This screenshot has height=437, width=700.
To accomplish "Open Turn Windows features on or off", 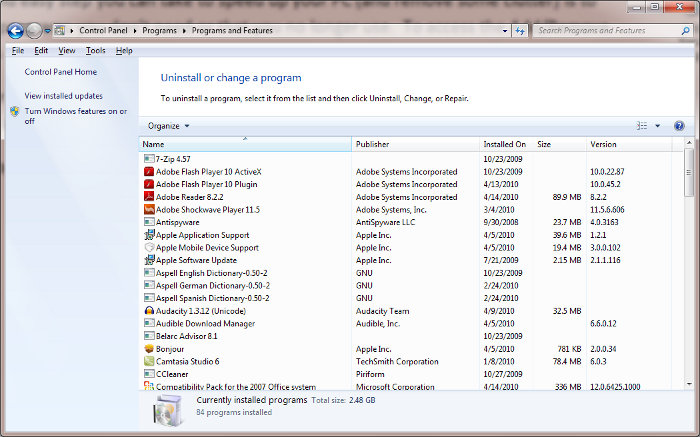I will 75,116.
